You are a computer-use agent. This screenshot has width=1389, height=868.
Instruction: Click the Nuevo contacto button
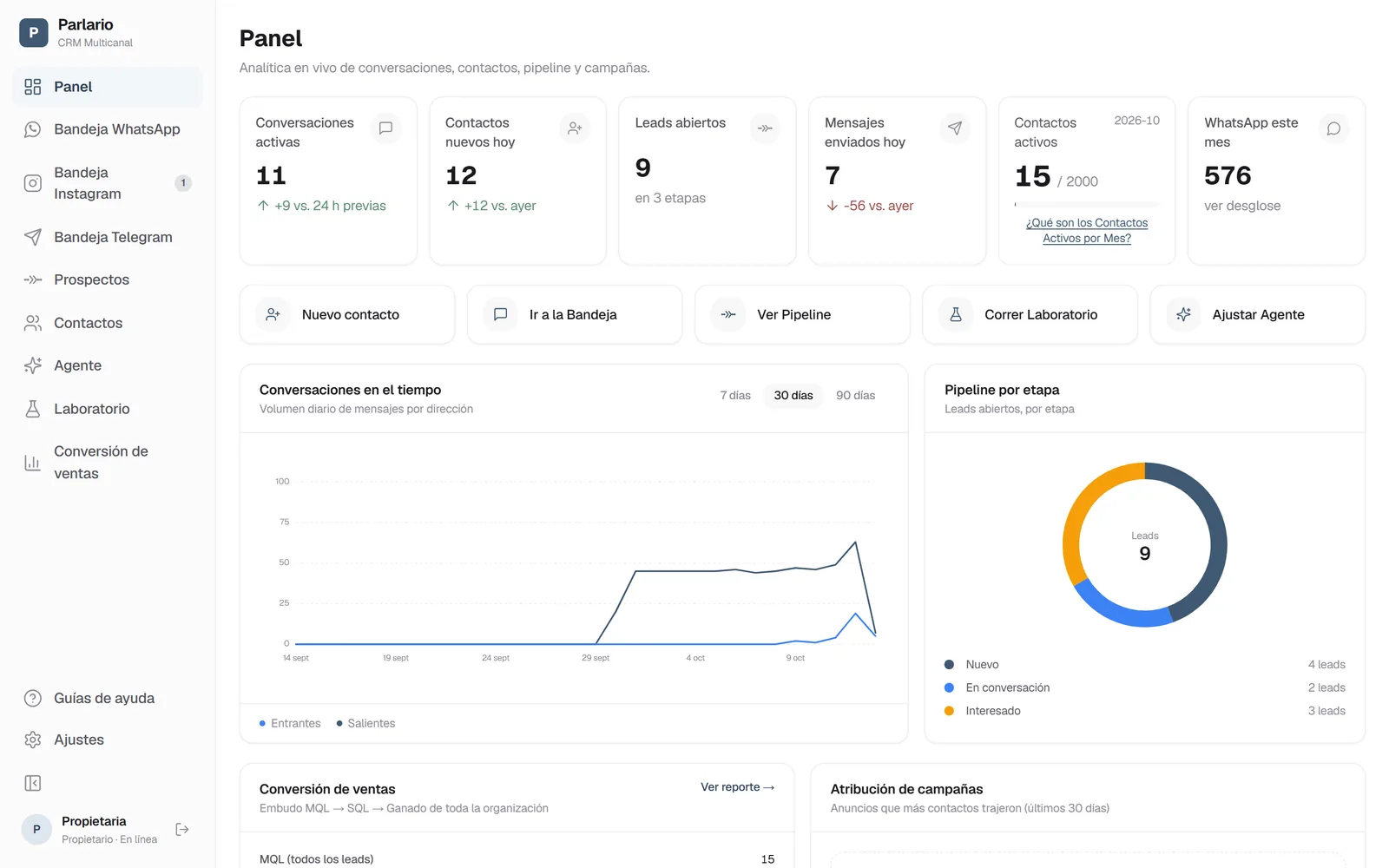pos(347,315)
